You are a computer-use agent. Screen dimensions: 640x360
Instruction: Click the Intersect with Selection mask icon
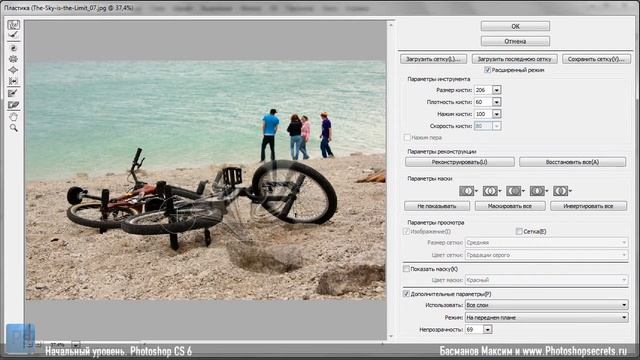pyautogui.click(x=537, y=191)
